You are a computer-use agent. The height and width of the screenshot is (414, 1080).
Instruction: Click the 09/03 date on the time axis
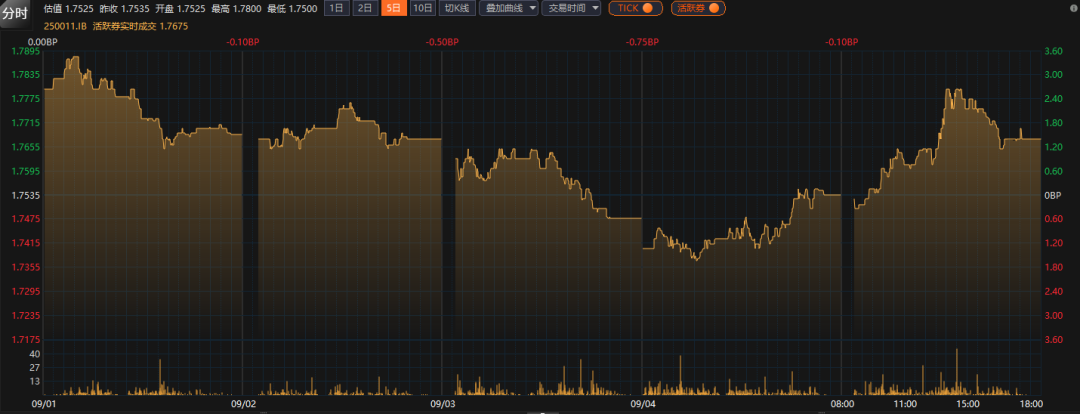443,404
